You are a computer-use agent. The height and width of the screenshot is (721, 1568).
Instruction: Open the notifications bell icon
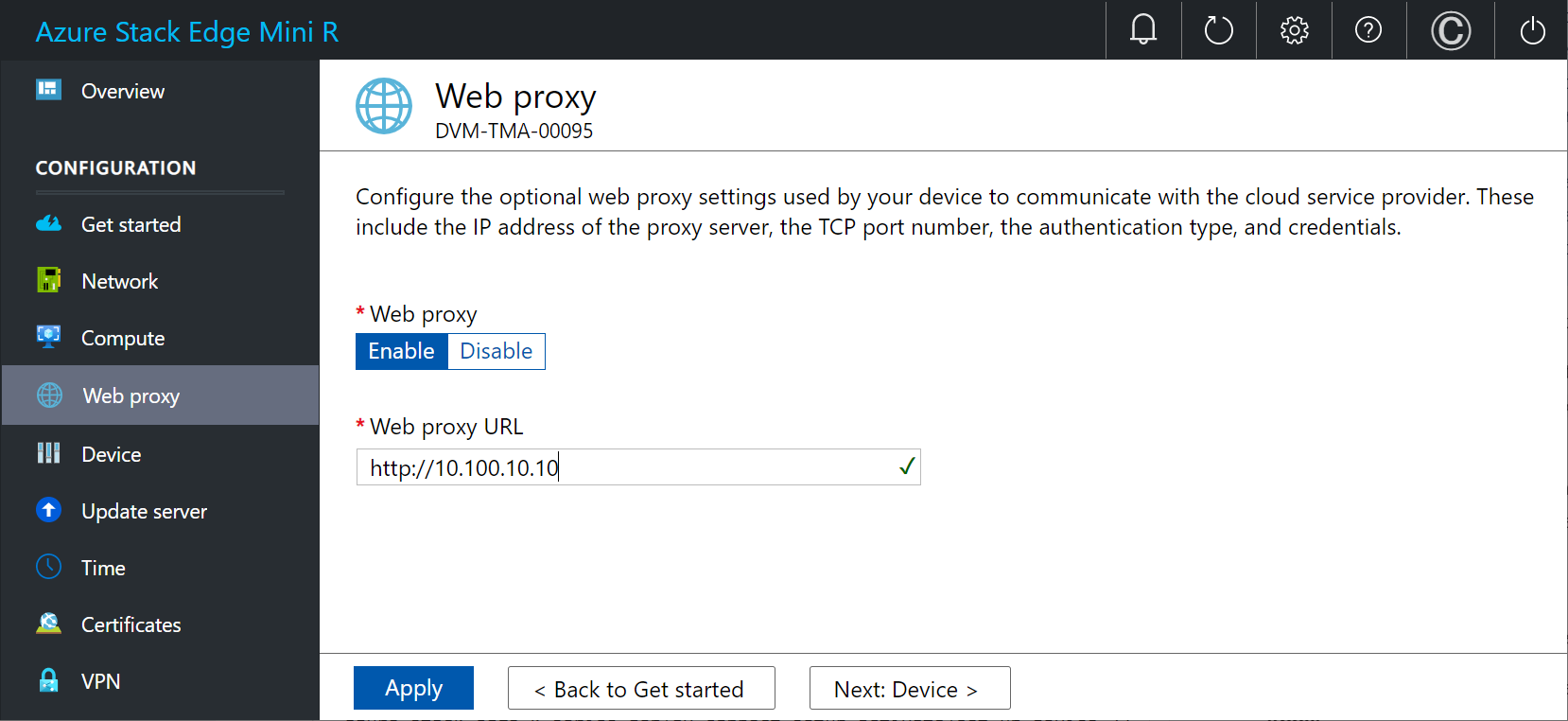tap(1143, 30)
